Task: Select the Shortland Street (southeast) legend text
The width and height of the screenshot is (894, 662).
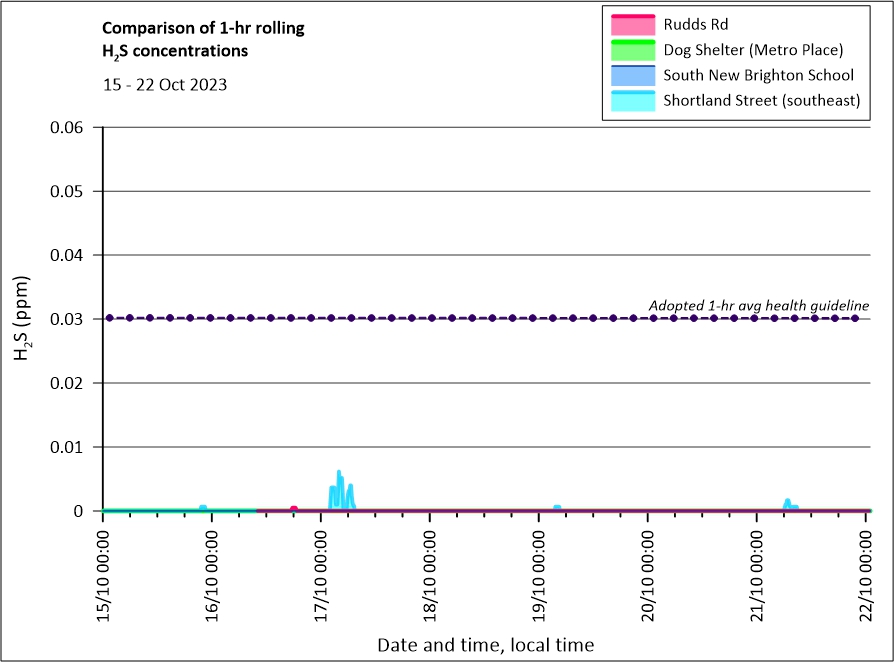Action: tap(761, 101)
